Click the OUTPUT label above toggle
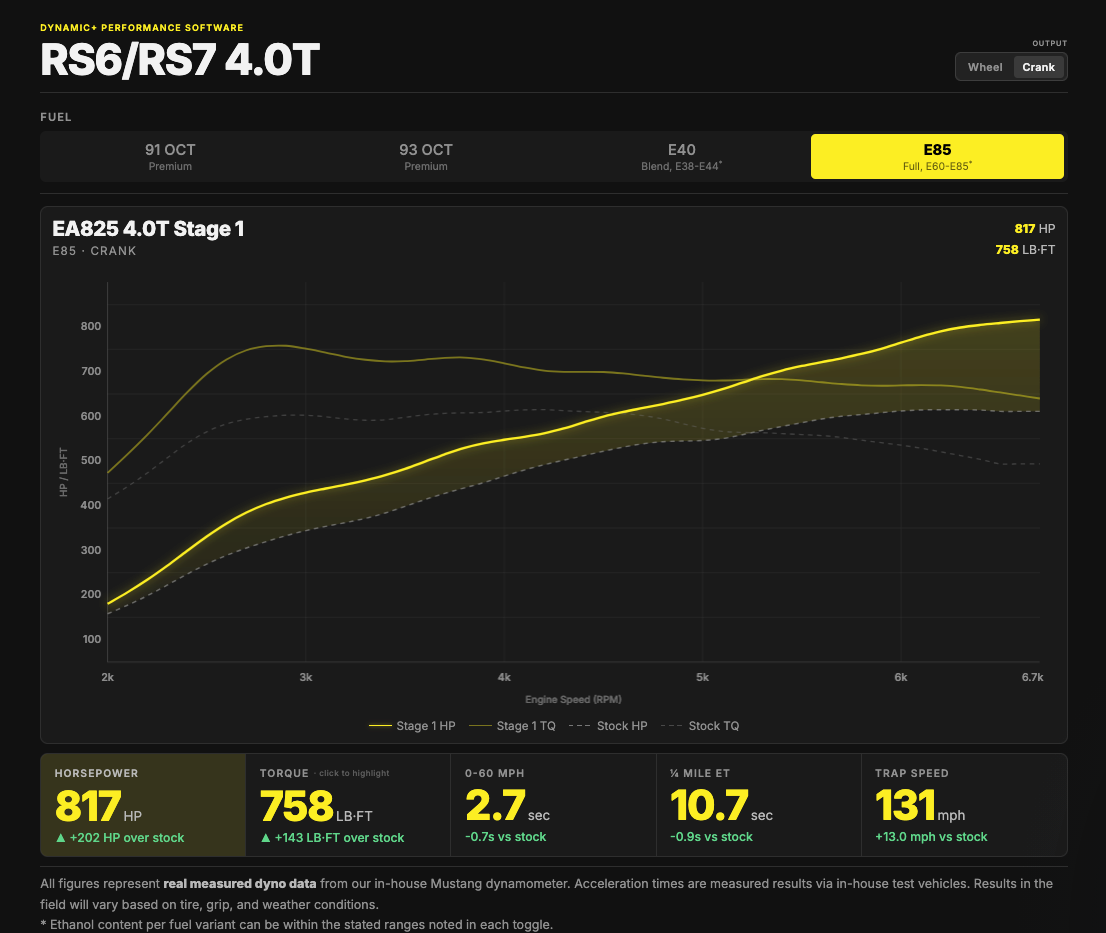The width and height of the screenshot is (1106, 933). 1050,43
